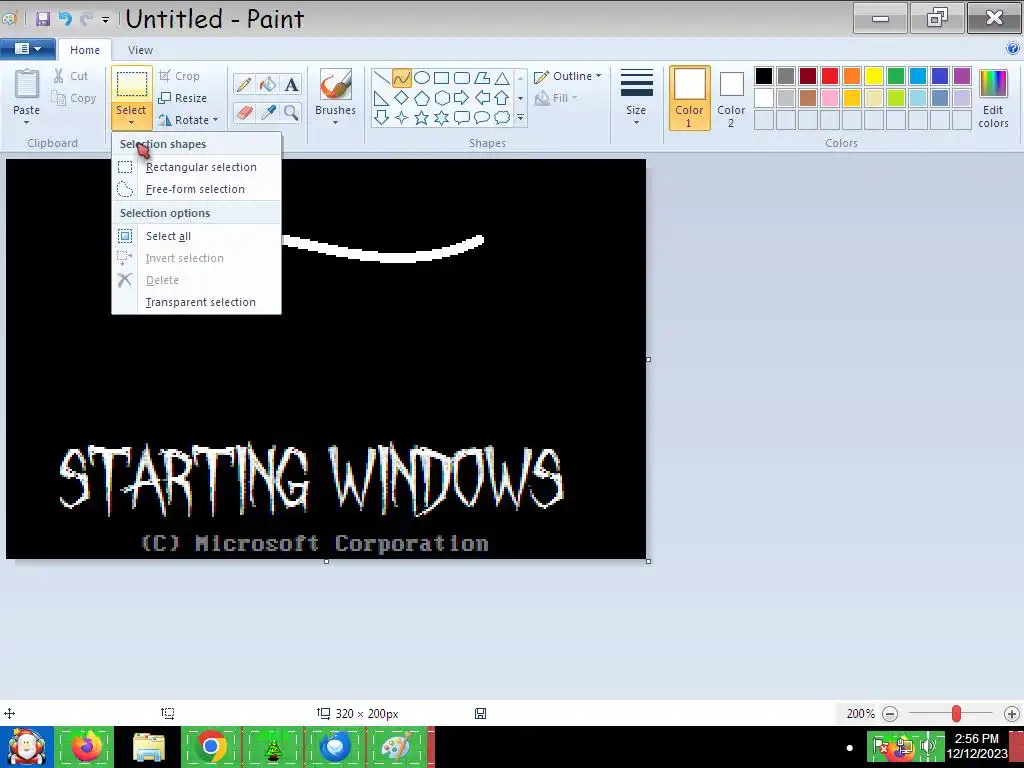
Task: Open File Explorer folder on taskbar
Action: (x=149, y=747)
